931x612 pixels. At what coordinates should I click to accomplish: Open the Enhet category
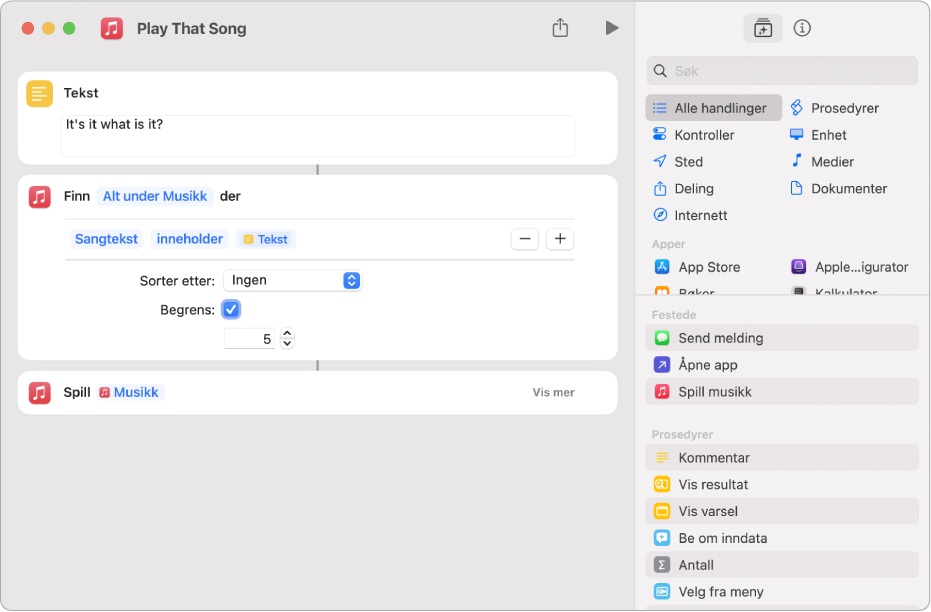click(818, 135)
